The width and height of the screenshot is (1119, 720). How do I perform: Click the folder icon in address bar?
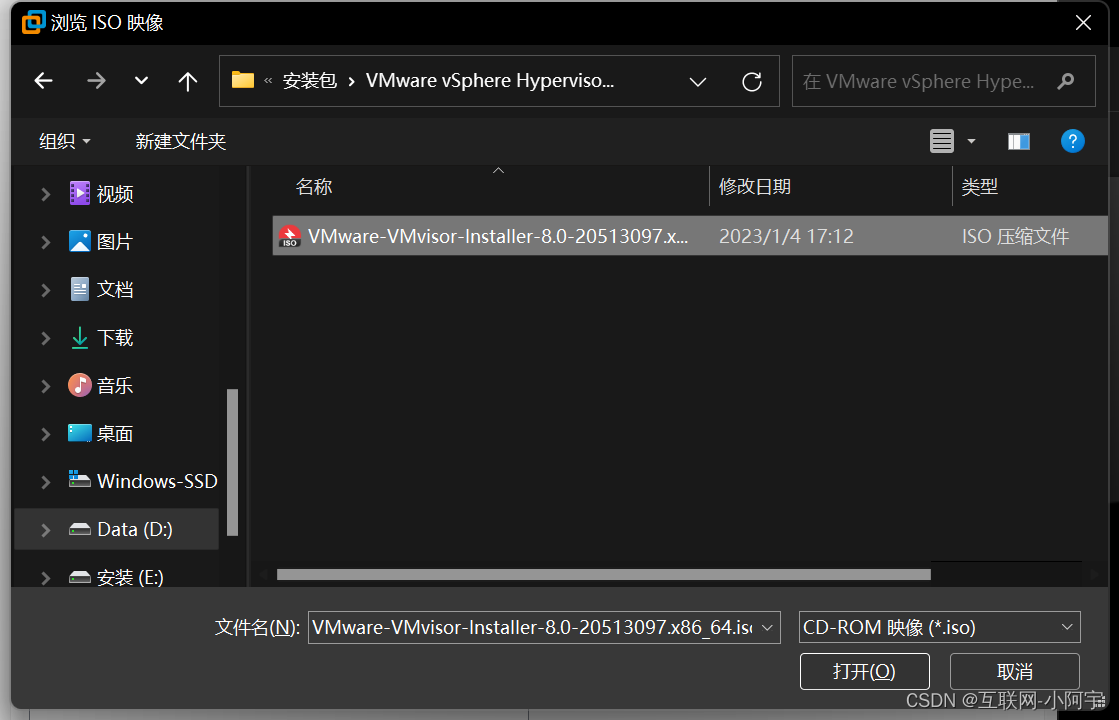pyautogui.click(x=243, y=81)
